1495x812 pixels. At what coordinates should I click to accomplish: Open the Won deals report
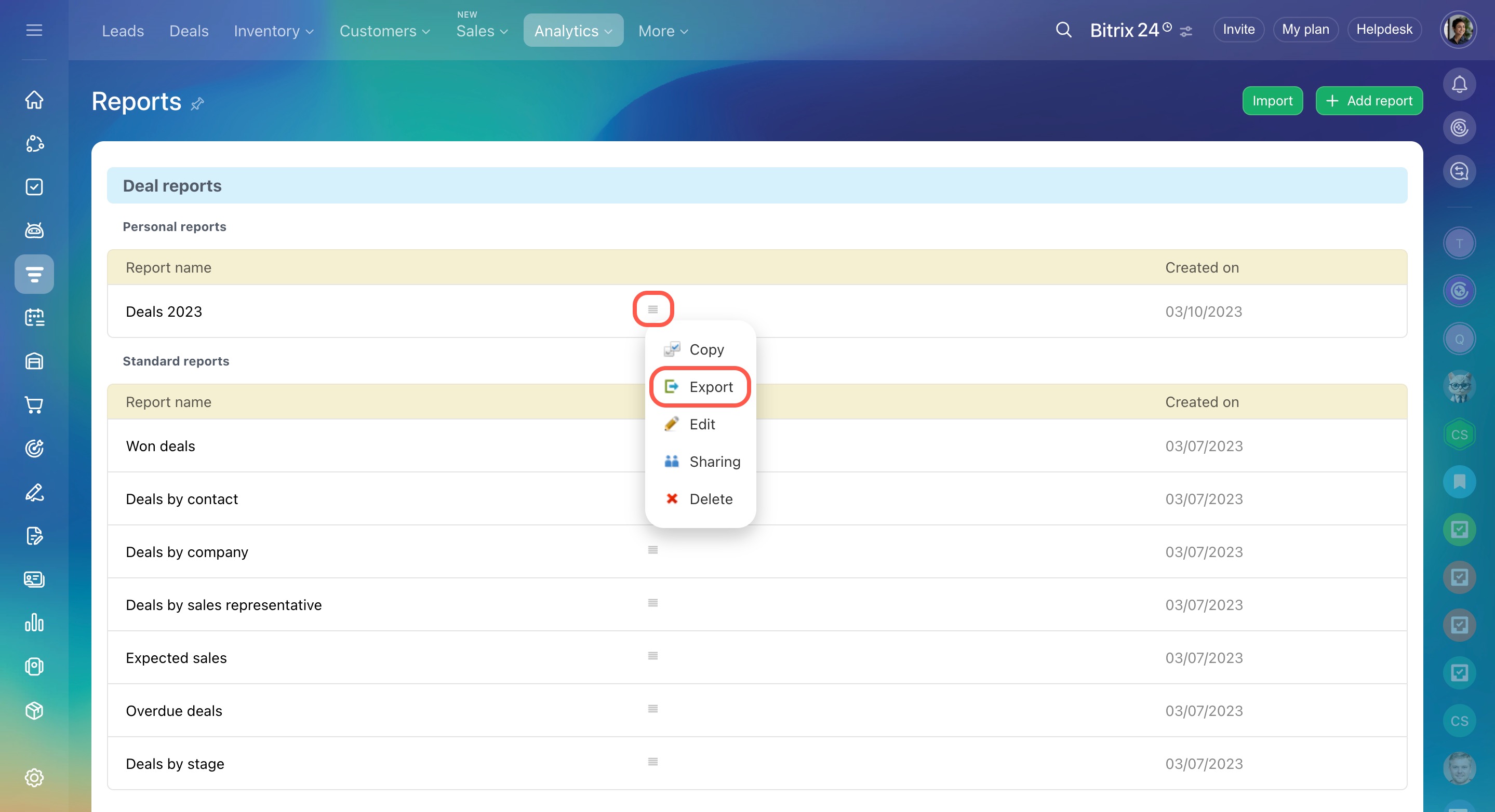(x=161, y=446)
